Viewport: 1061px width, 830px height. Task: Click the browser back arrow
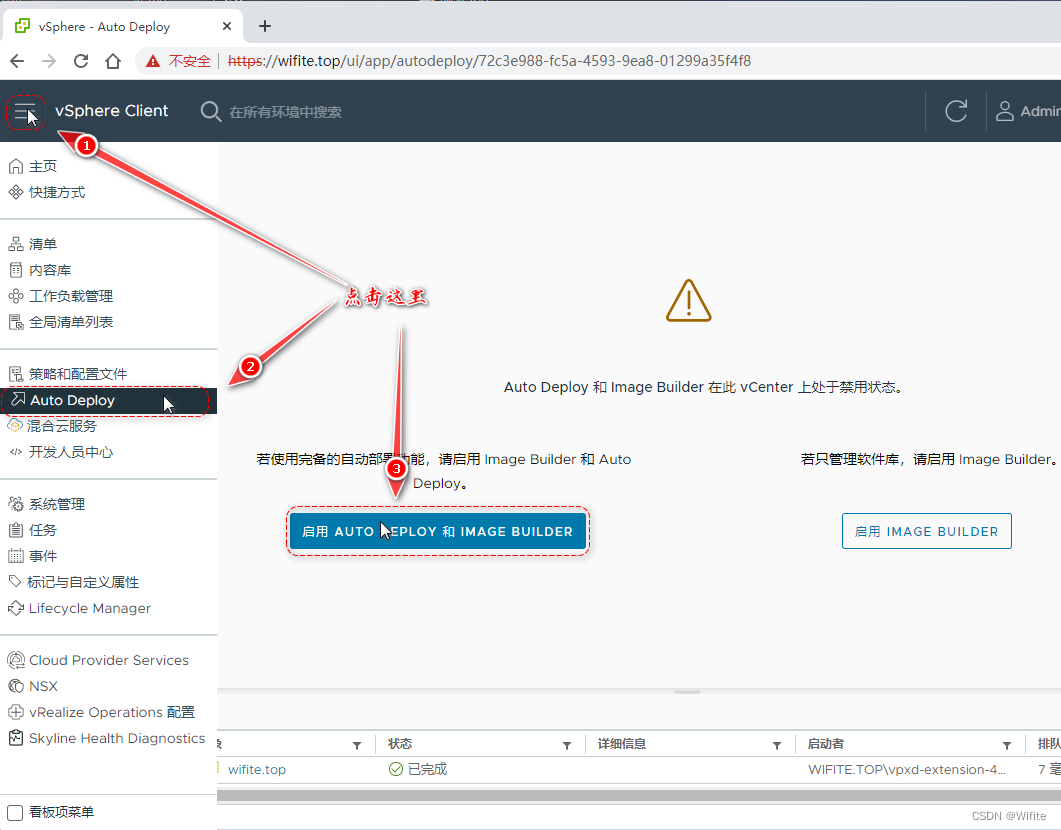point(17,61)
